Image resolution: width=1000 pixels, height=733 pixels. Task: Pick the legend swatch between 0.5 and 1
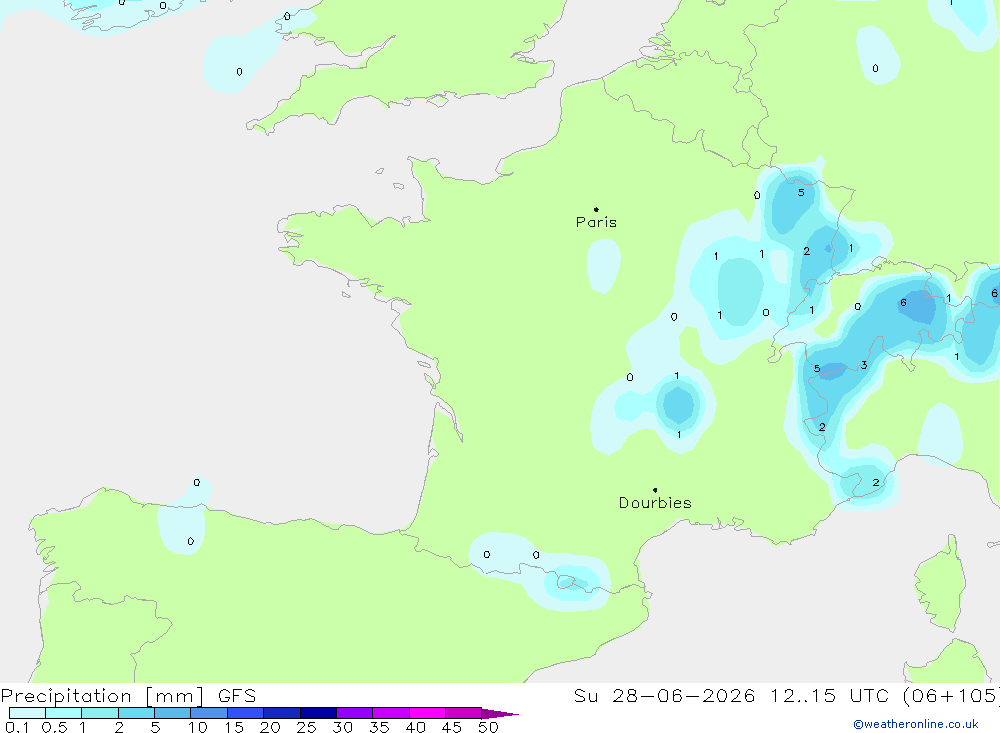click(64, 713)
